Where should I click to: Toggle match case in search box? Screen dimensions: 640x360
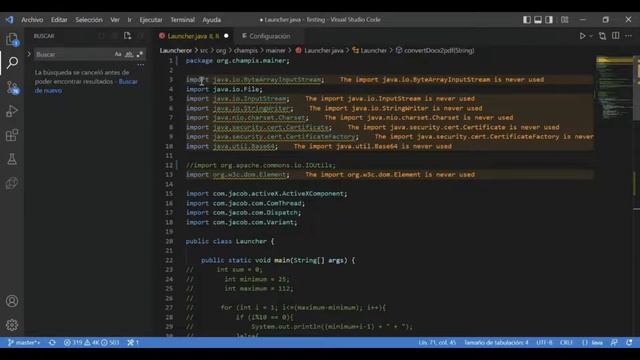(118, 54)
